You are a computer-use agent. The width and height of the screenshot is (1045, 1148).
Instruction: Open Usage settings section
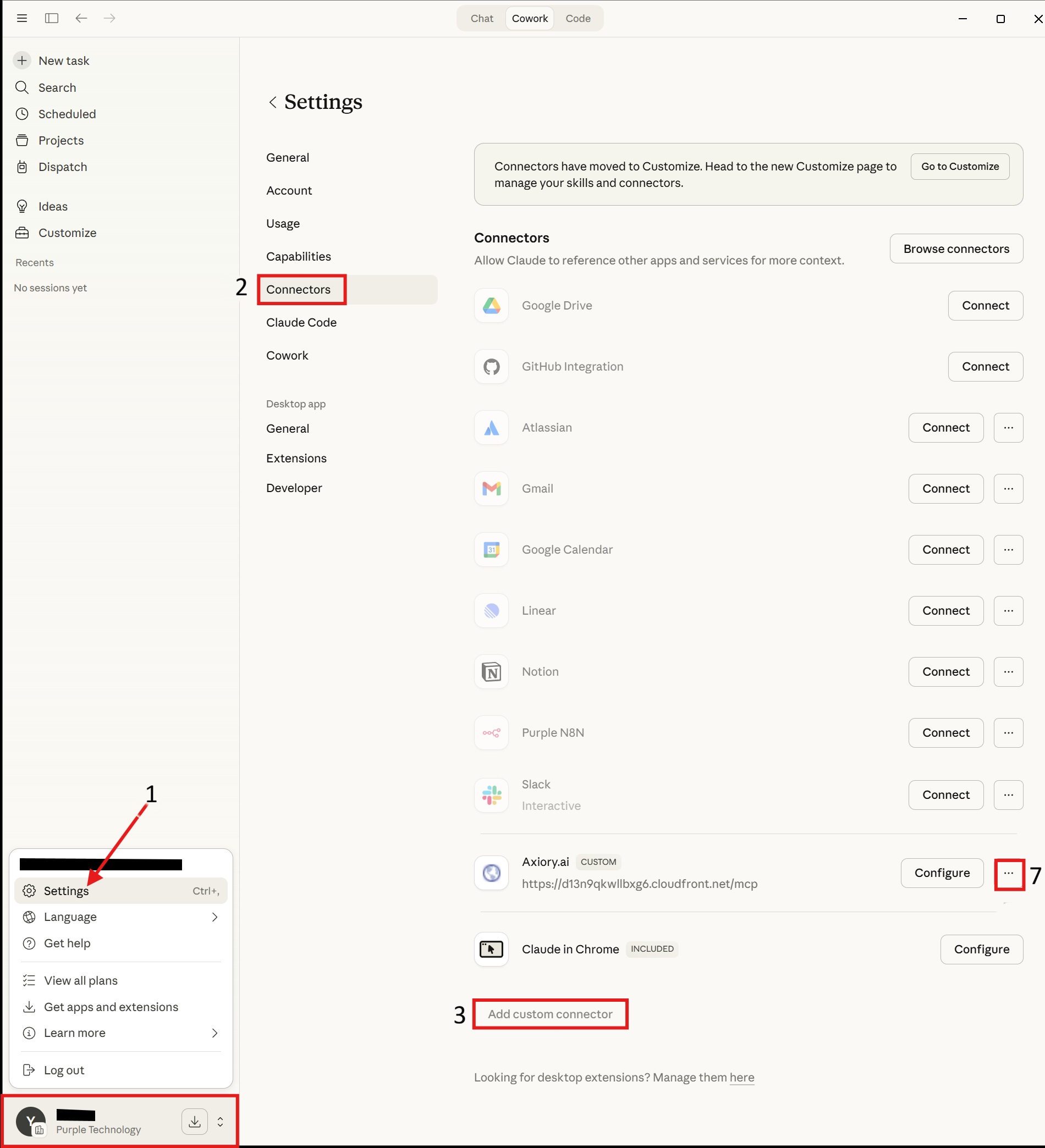point(283,224)
